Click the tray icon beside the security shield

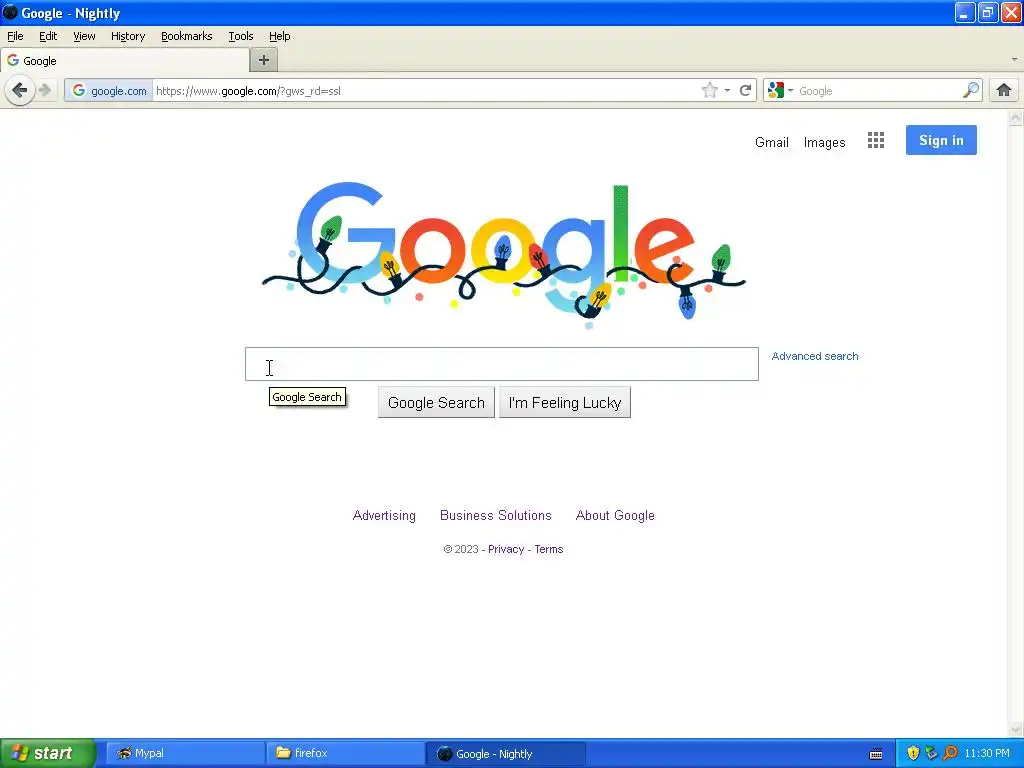tap(931, 753)
